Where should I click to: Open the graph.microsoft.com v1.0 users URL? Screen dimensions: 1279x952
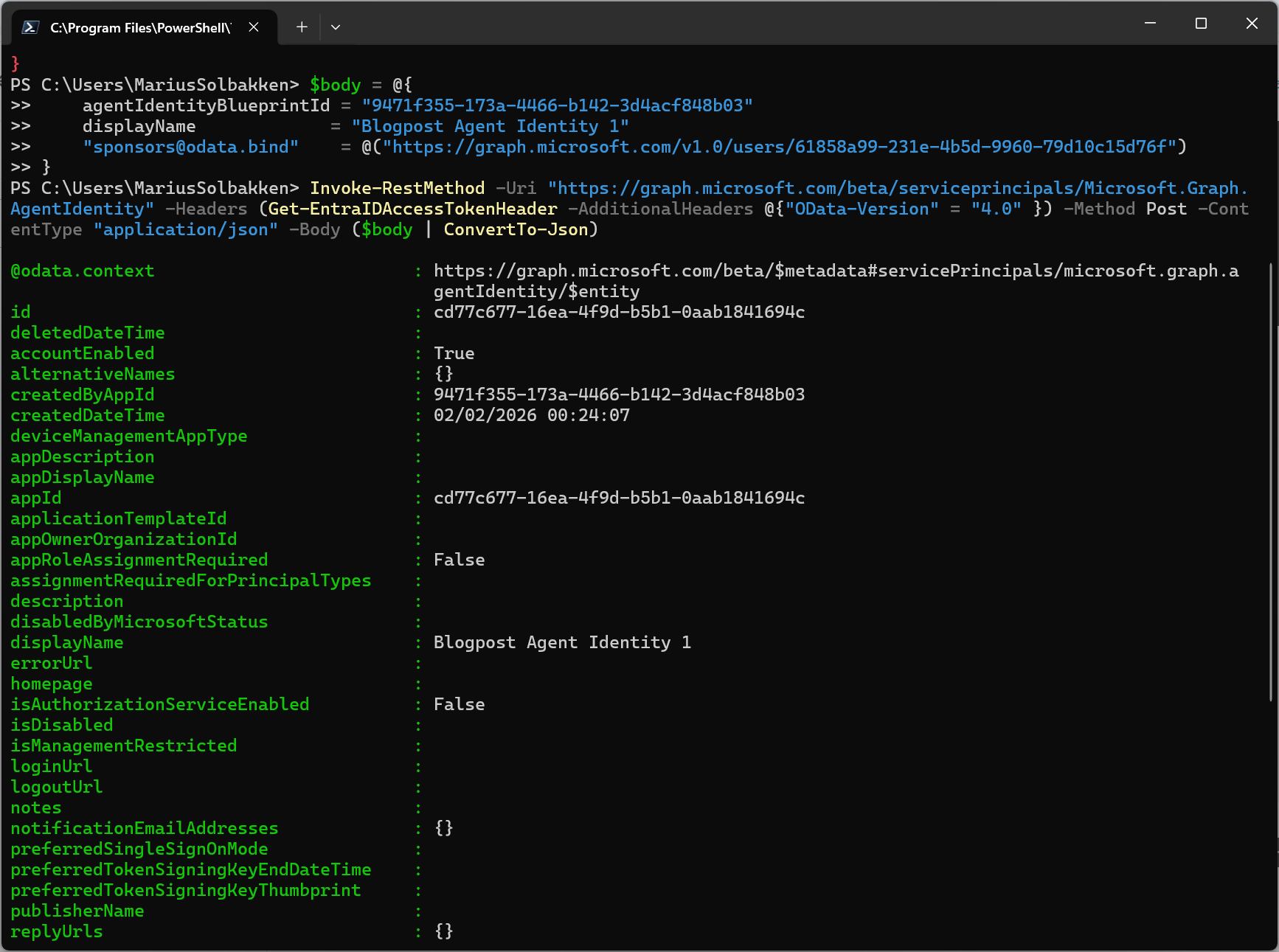click(783, 147)
